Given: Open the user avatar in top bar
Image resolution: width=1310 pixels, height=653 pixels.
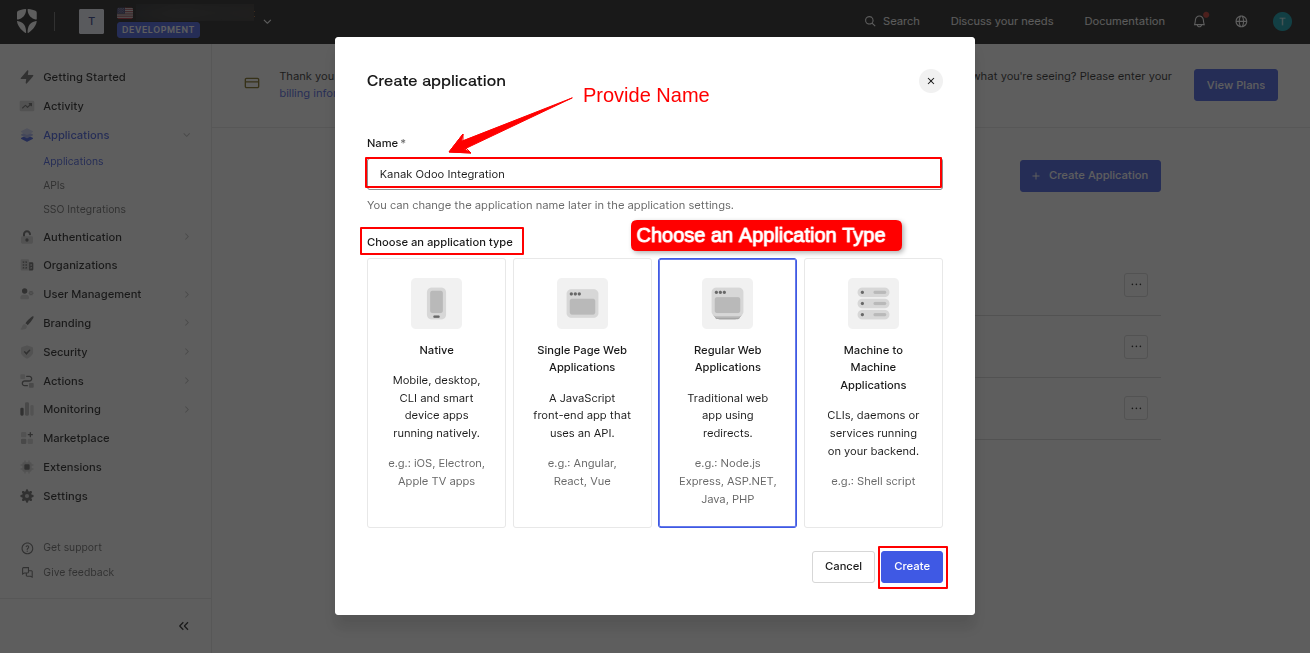Looking at the screenshot, I should pos(1282,21).
